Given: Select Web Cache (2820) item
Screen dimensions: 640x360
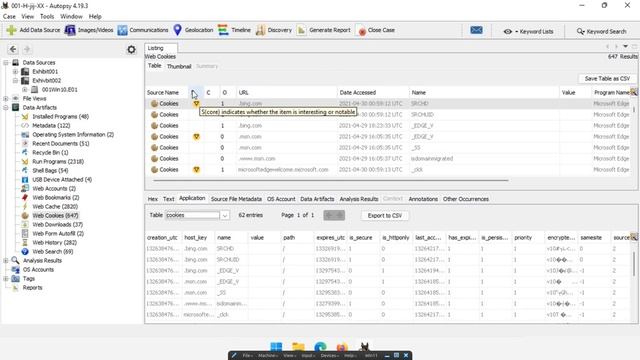Looking at the screenshot, I should point(55,207).
